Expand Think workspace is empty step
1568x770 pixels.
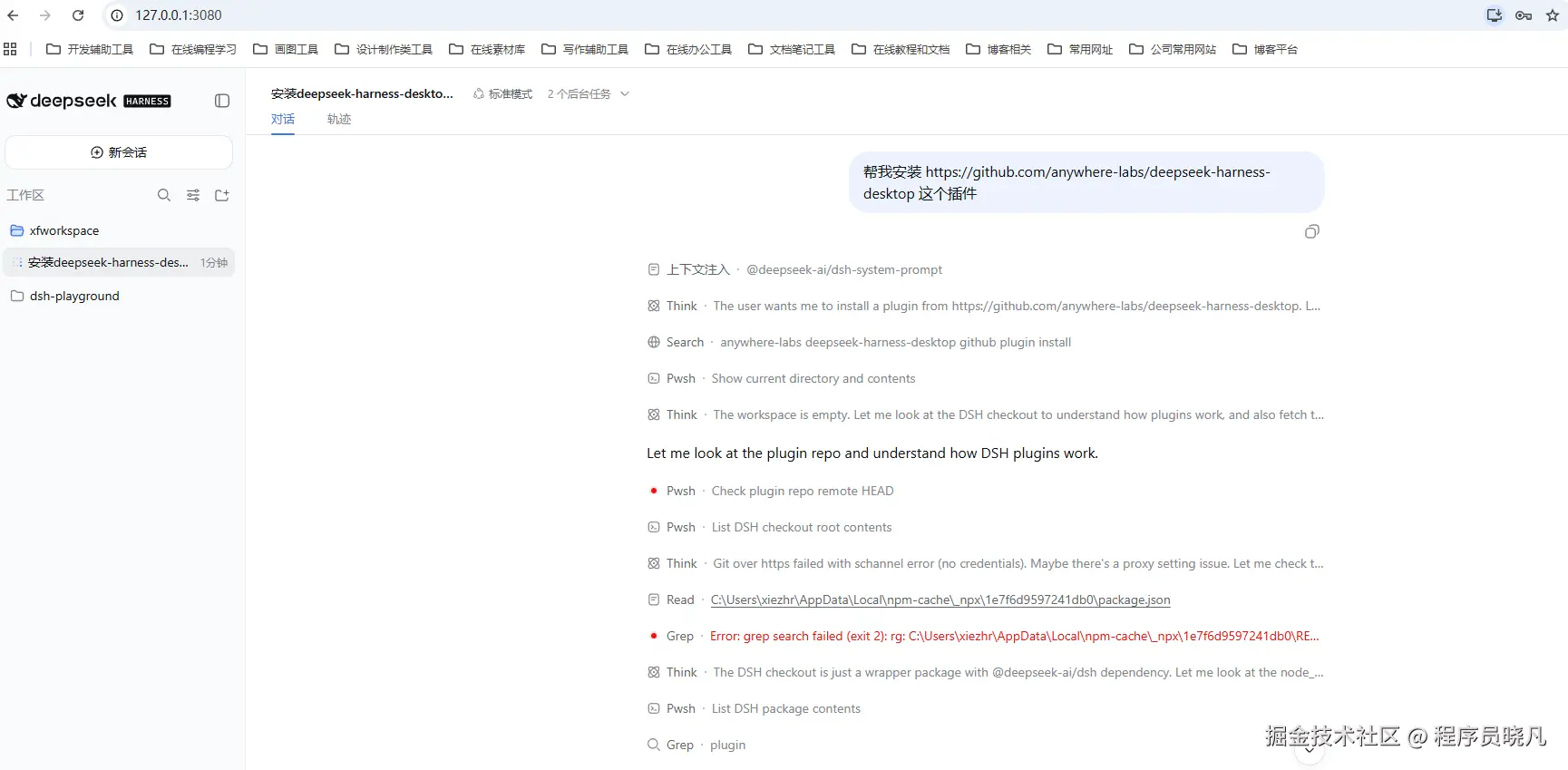(985, 414)
